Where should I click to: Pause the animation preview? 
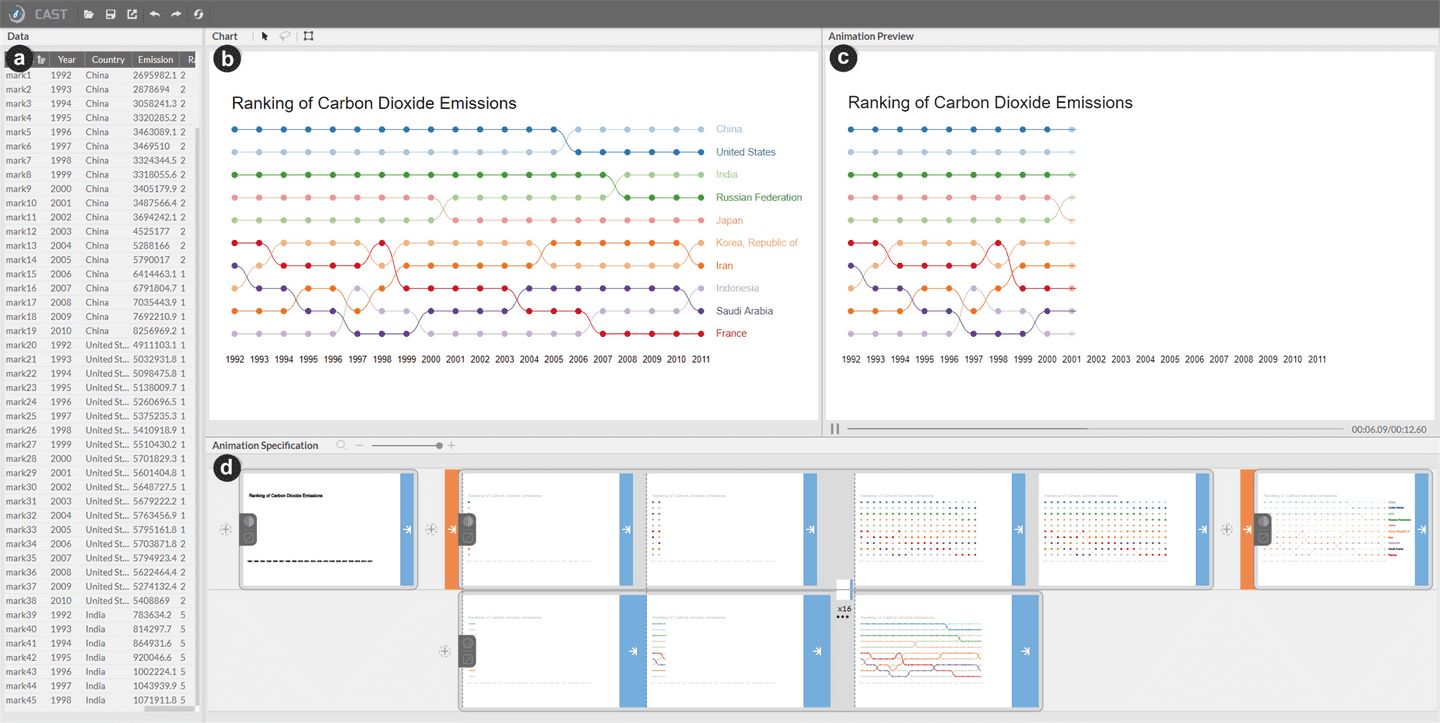[x=835, y=429]
